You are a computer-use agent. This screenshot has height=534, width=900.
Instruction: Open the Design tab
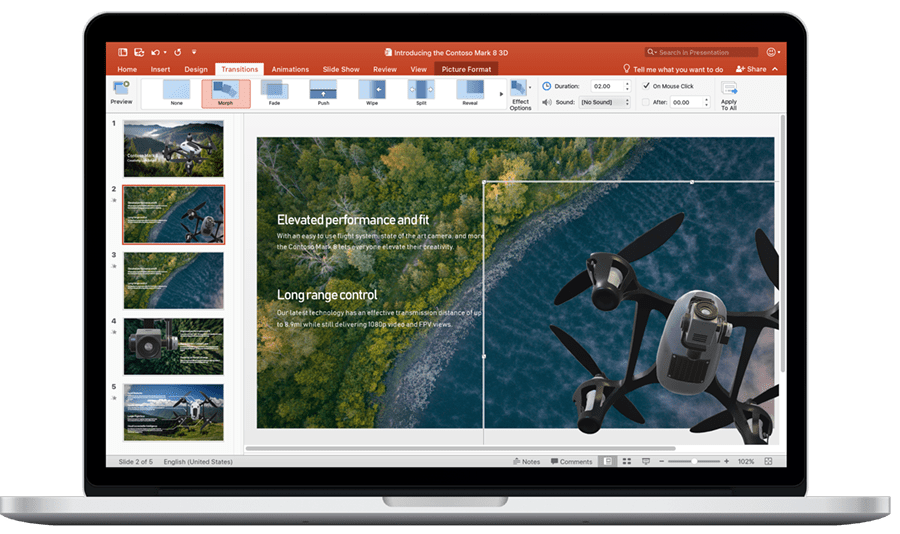[196, 69]
